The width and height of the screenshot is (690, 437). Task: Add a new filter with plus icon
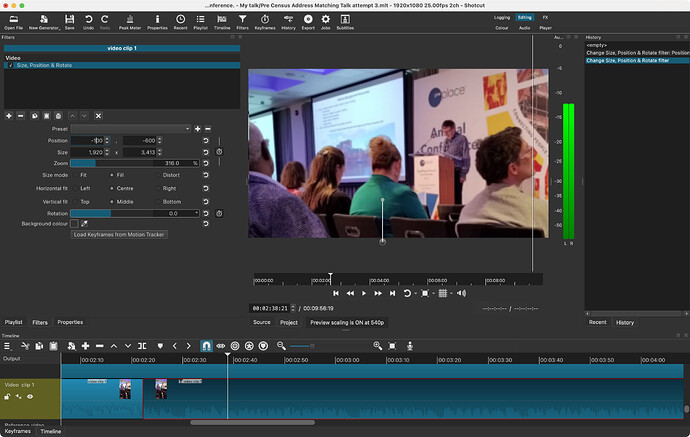coord(8,116)
